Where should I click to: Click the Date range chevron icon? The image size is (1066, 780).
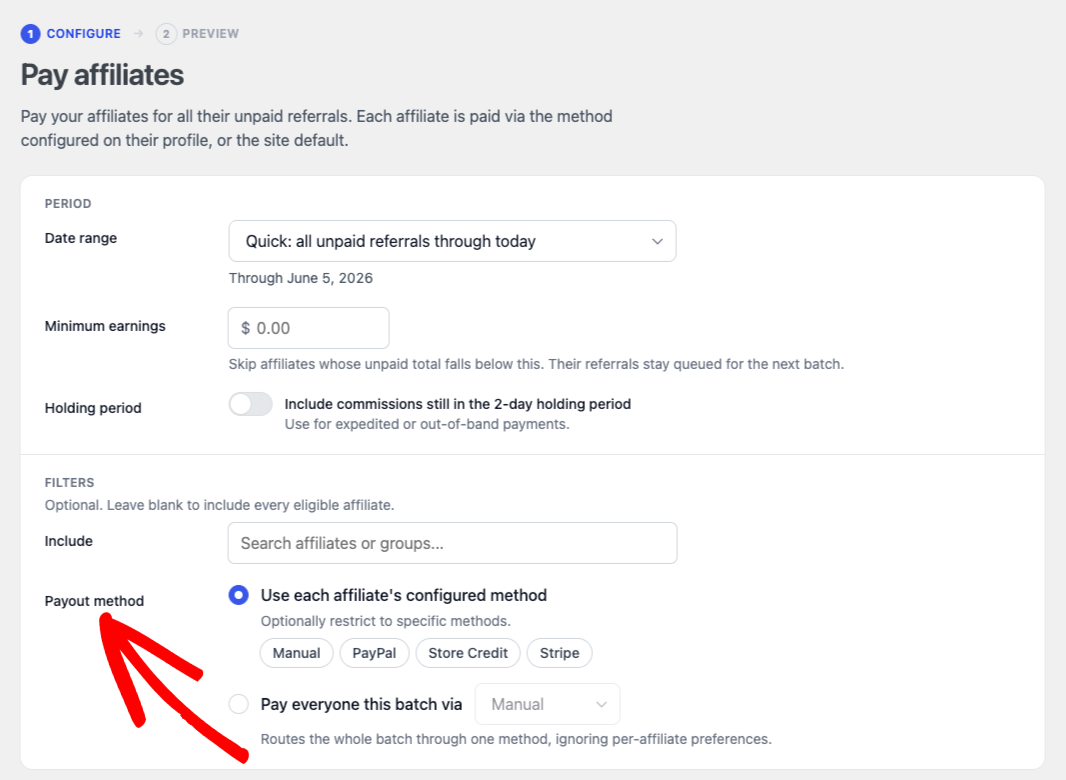[657, 241]
